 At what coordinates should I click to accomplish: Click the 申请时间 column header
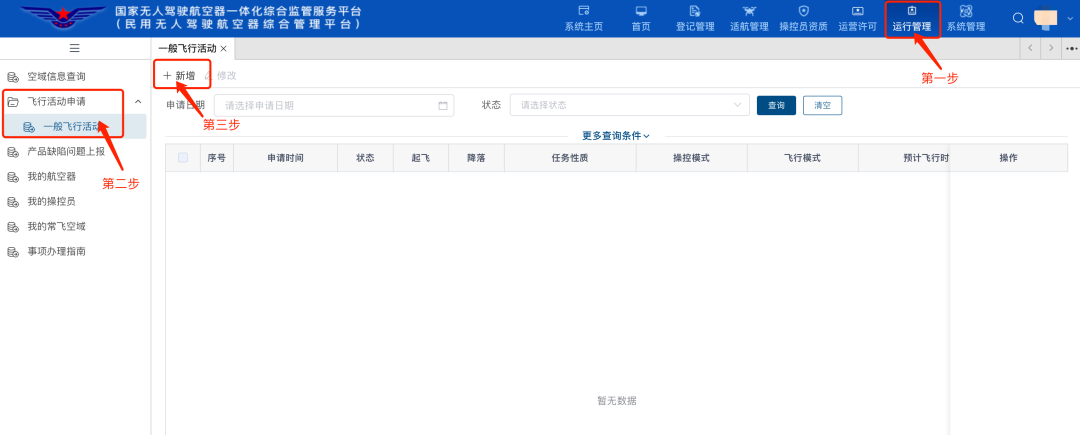coord(286,158)
